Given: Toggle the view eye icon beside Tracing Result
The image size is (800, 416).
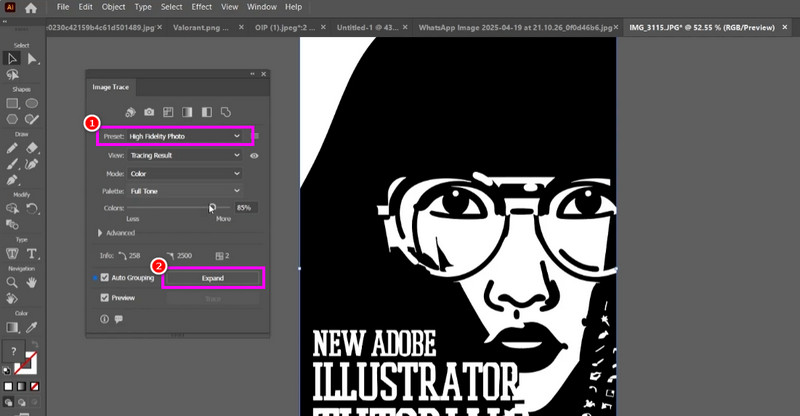Looking at the screenshot, I should click(254, 156).
